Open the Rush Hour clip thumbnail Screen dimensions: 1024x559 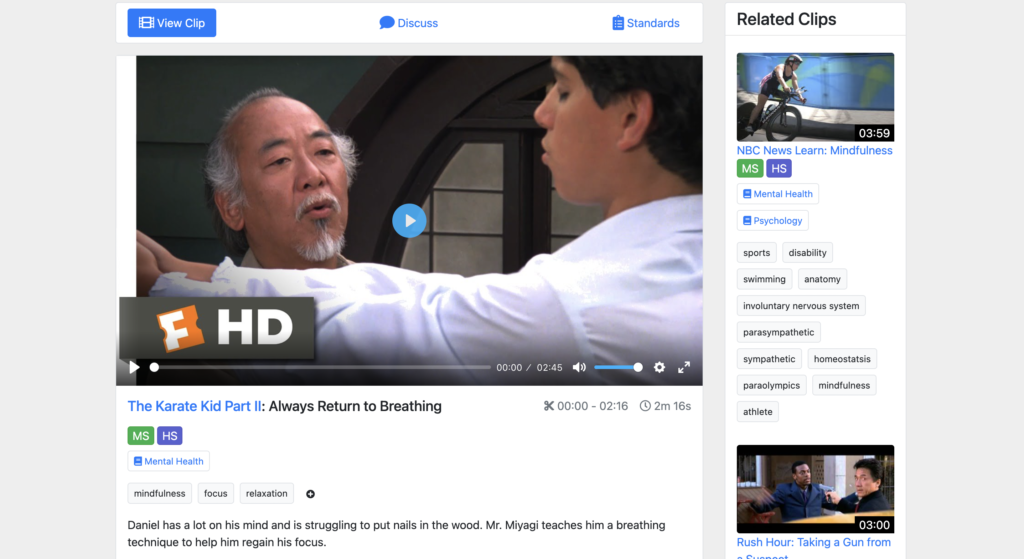click(x=815, y=489)
